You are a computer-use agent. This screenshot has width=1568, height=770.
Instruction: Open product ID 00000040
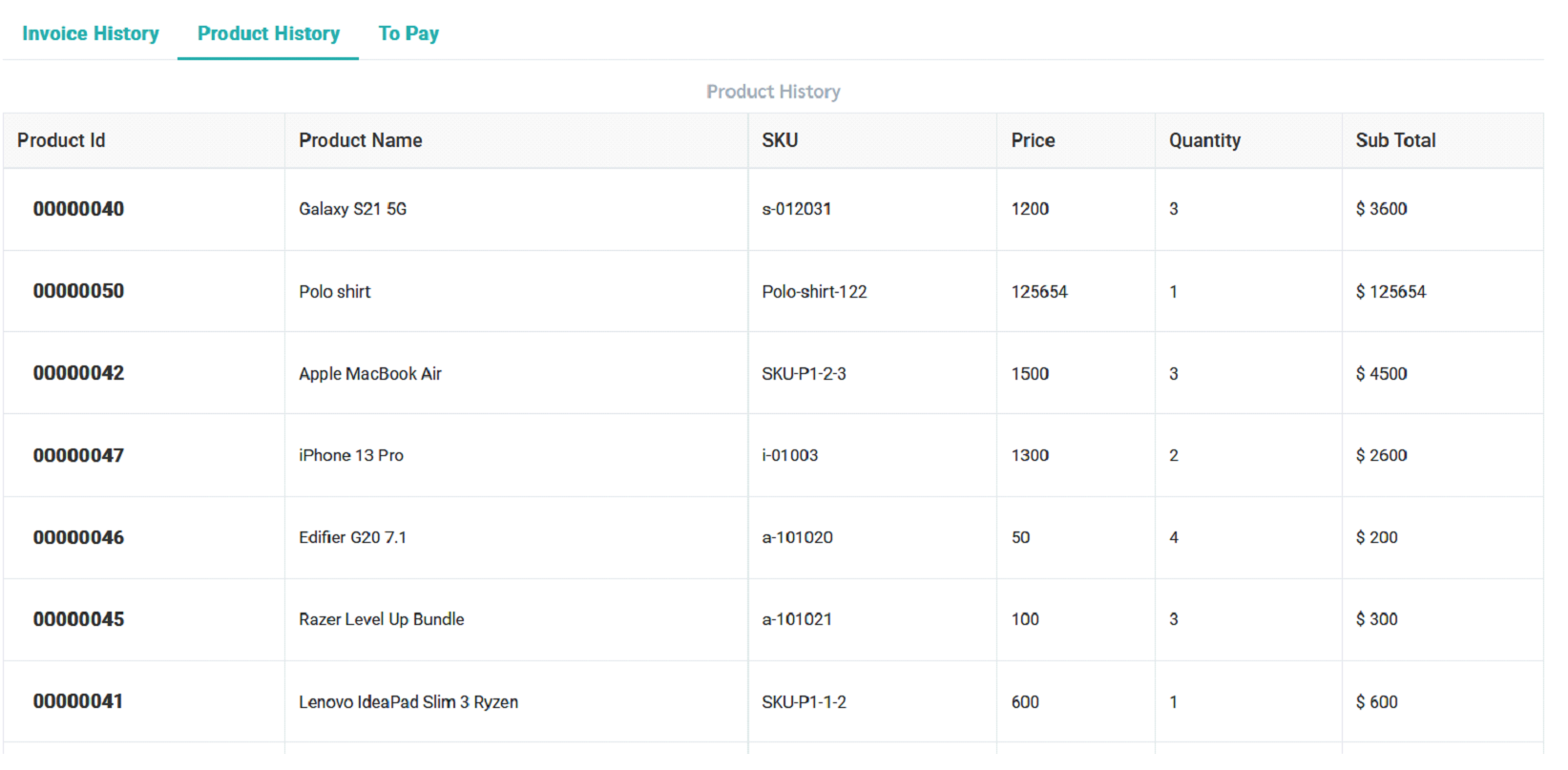click(78, 209)
